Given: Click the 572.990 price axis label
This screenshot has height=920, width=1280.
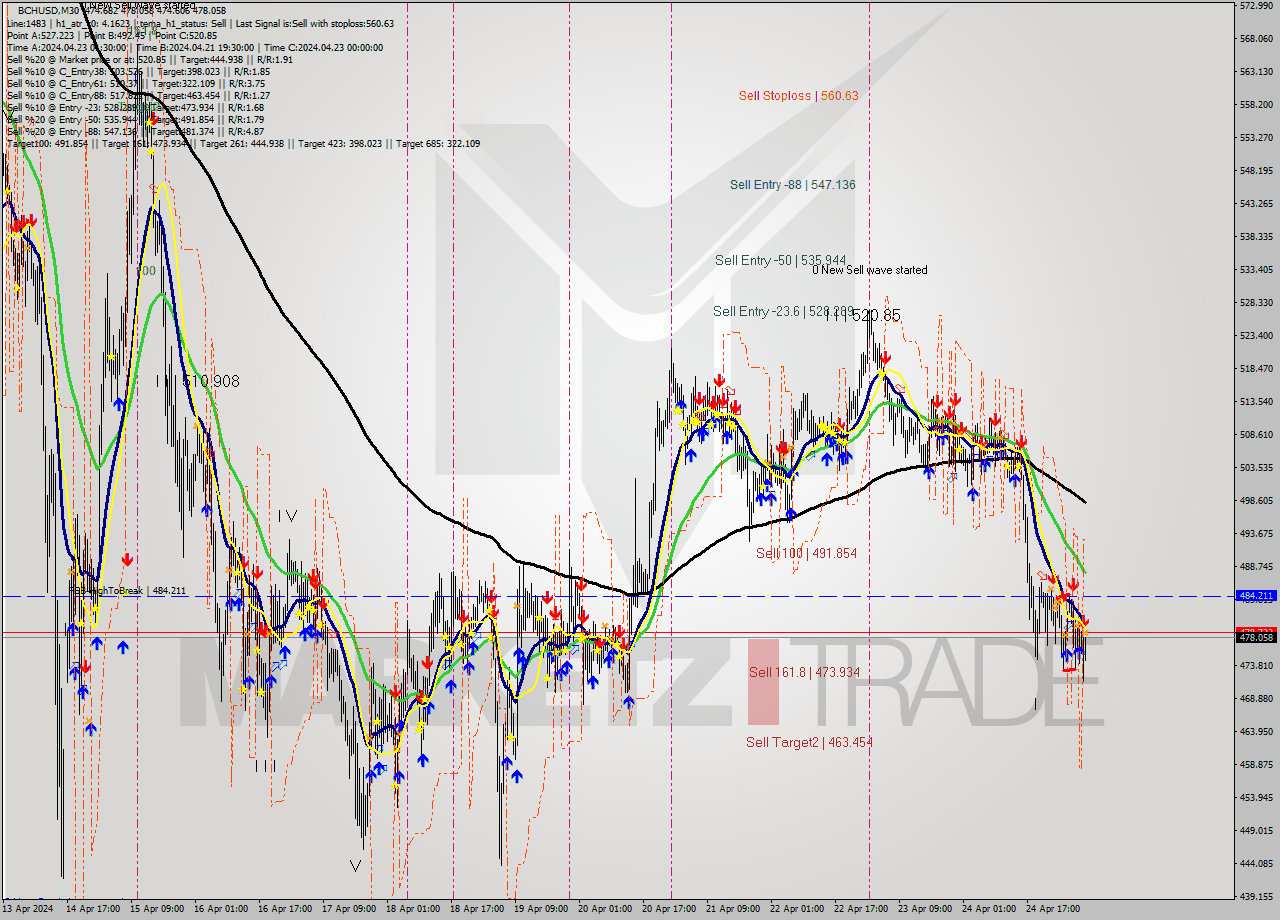Looking at the screenshot, I should point(1255,6).
